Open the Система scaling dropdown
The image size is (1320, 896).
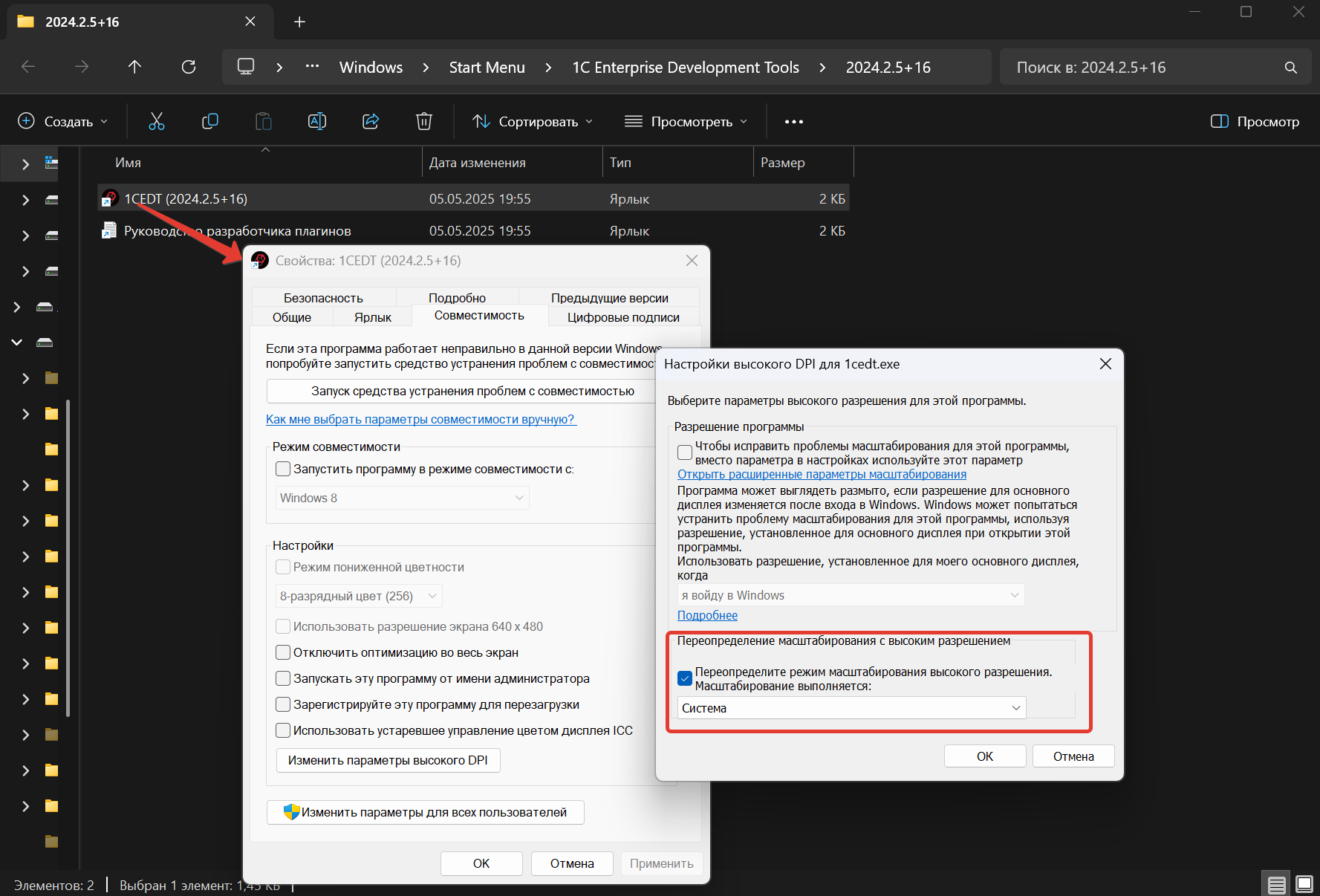851,708
